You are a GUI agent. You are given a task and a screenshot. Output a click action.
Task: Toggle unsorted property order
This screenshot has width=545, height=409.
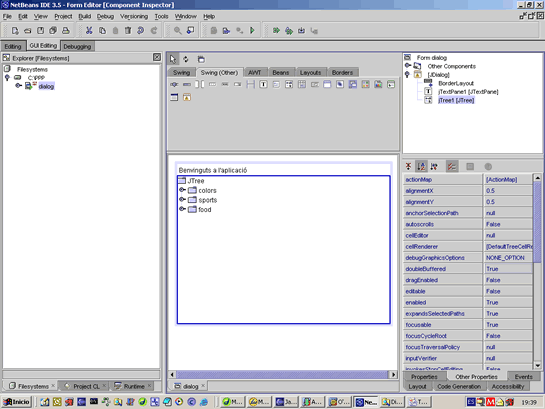coord(408,166)
